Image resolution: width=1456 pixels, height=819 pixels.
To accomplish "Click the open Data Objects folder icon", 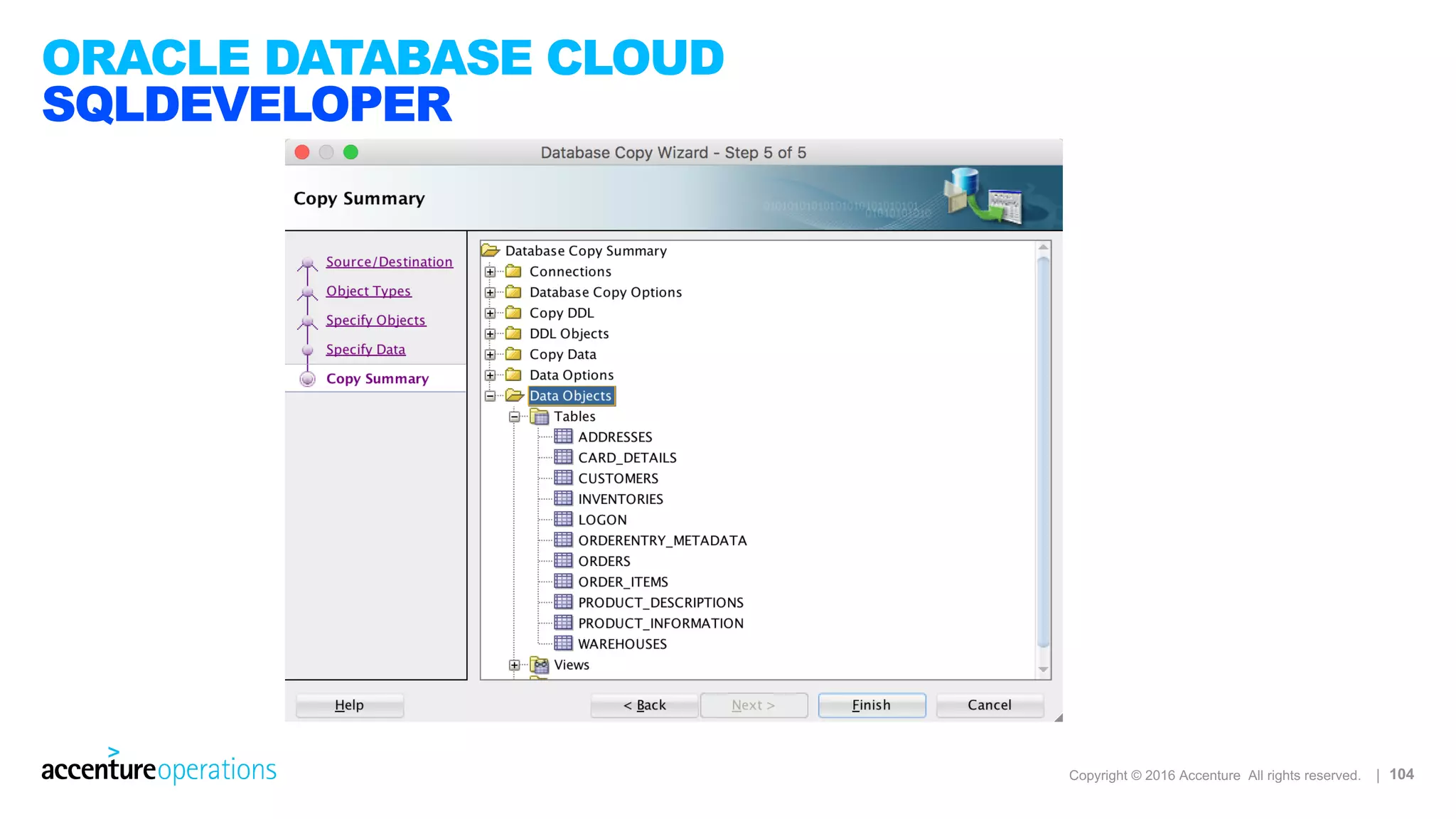I will [x=514, y=395].
